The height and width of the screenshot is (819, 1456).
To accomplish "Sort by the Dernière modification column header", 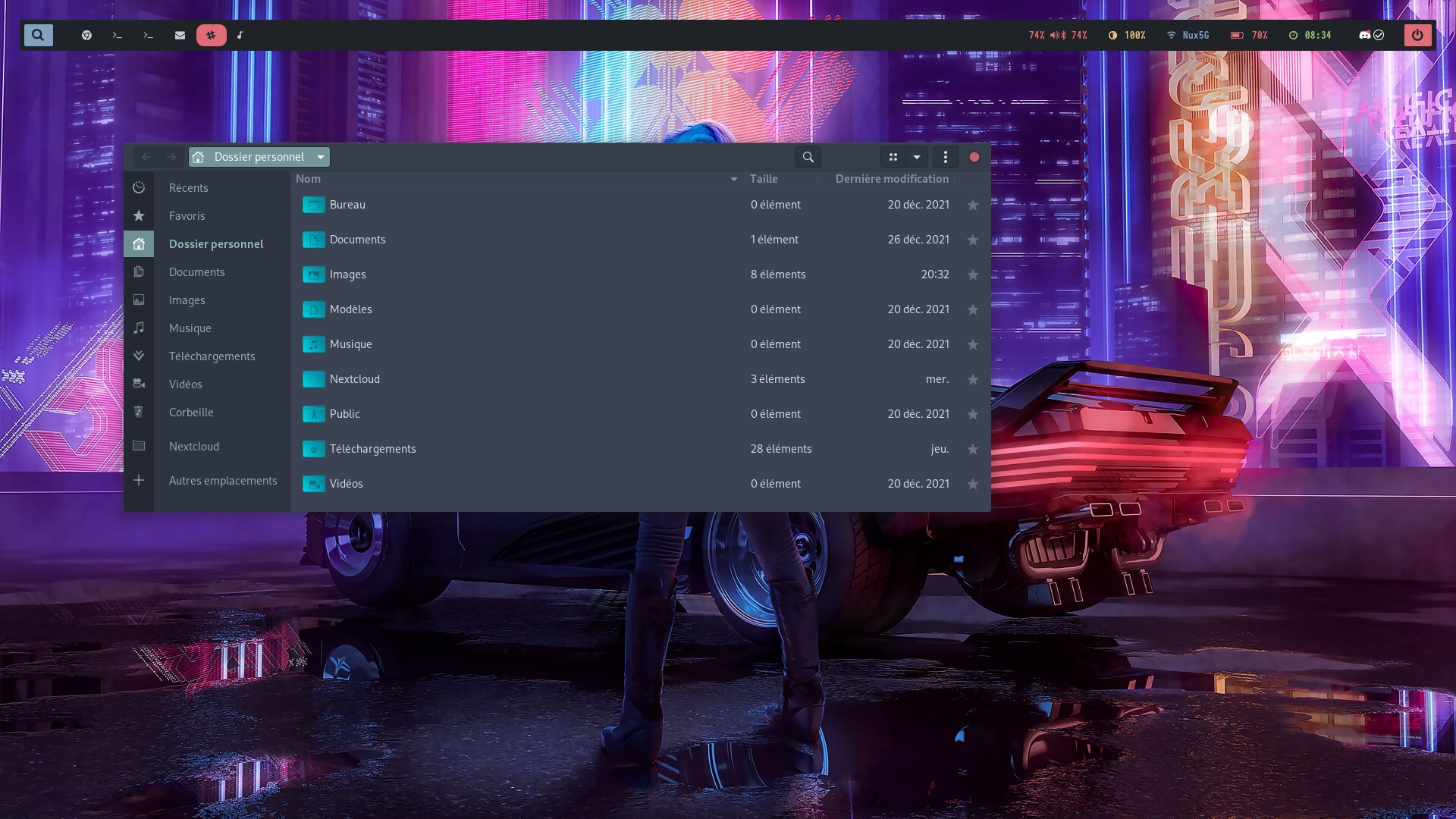I will [x=891, y=179].
